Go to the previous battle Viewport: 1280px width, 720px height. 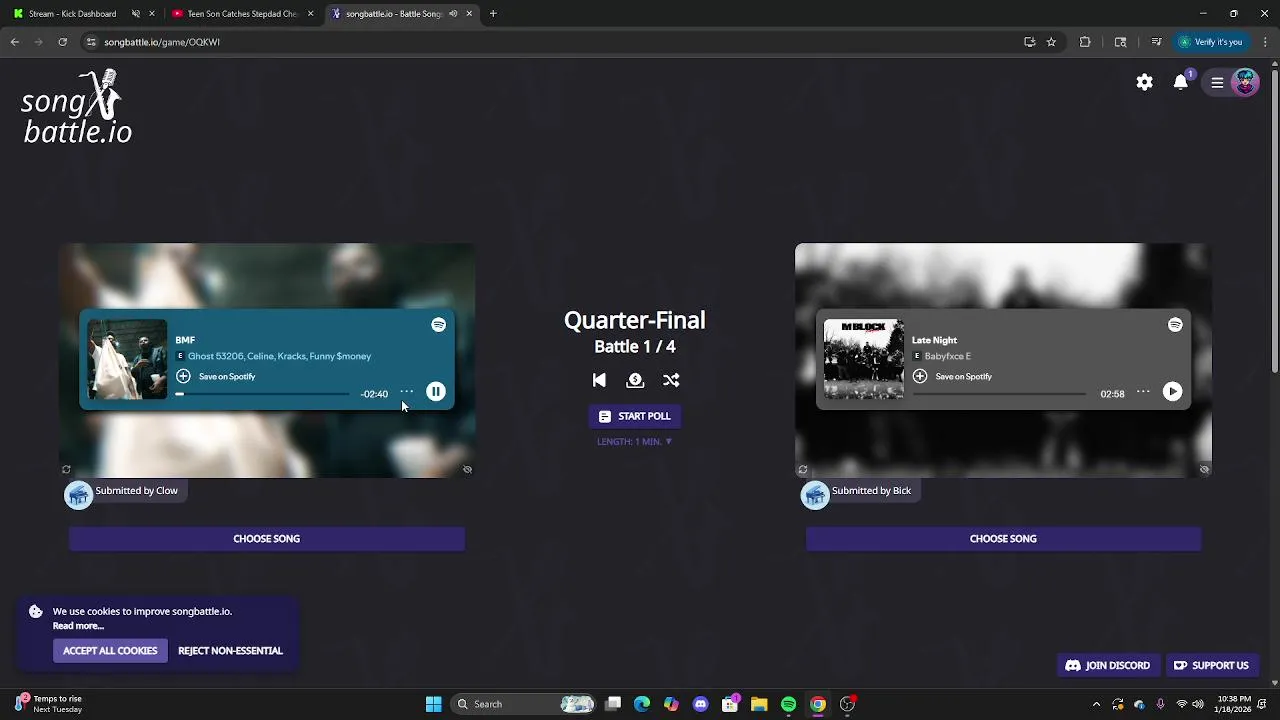599,380
